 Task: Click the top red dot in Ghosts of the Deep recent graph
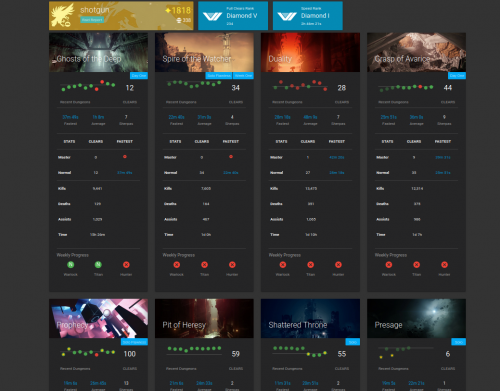pyautogui.click(x=102, y=82)
